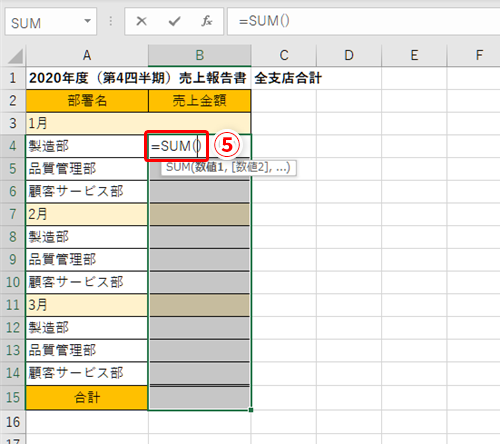
Task: Click the 品質管理部 cell in row 9
Action: [87, 259]
